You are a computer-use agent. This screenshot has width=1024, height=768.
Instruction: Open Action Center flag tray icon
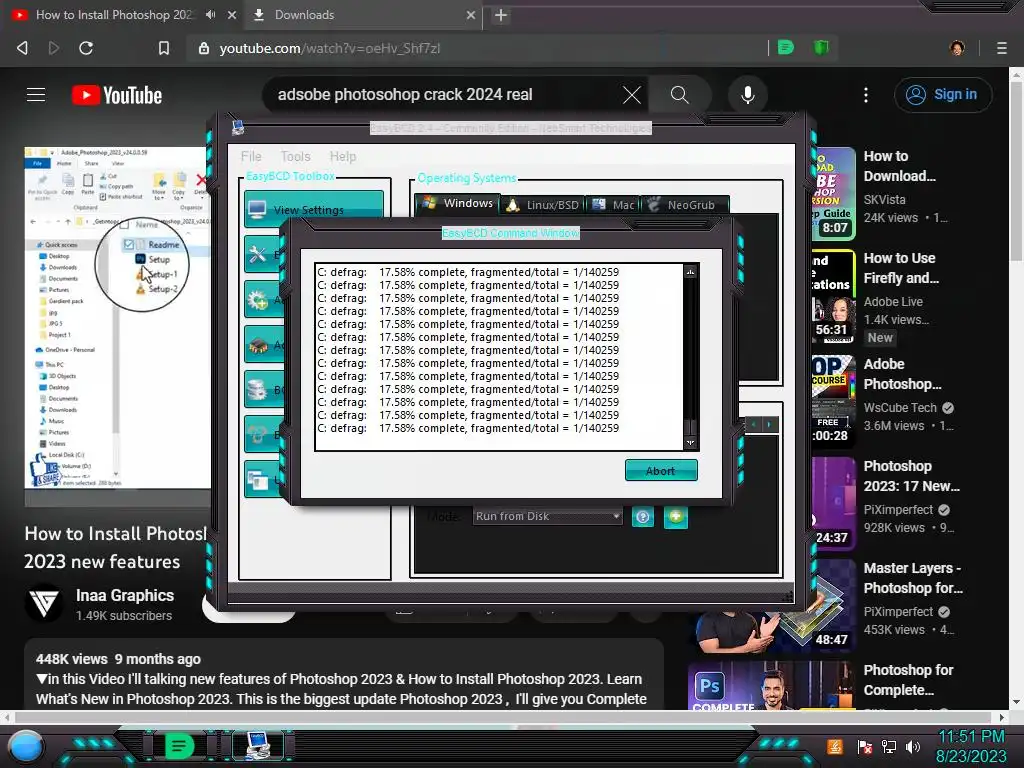[x=865, y=746]
